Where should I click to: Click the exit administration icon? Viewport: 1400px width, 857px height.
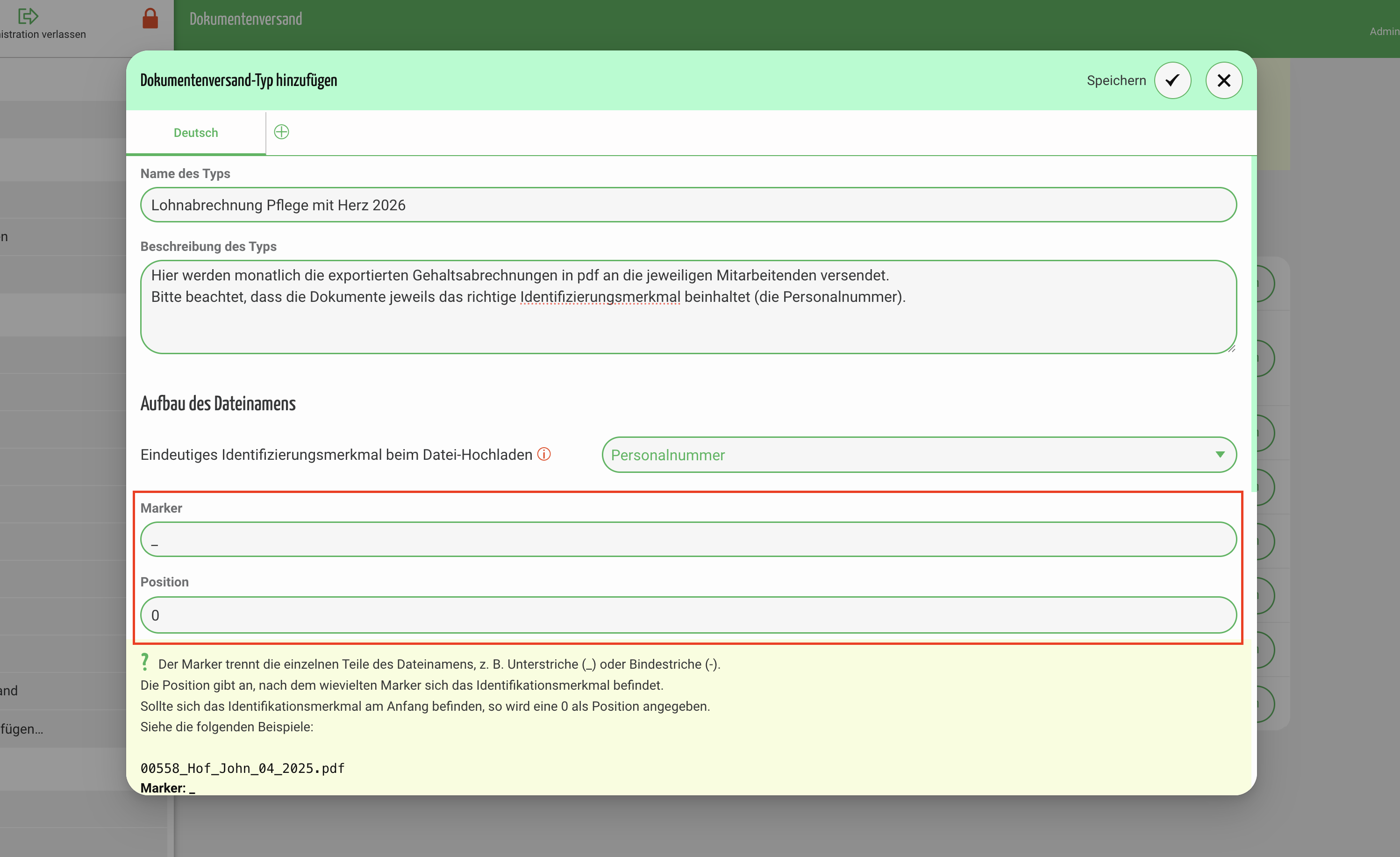[x=28, y=16]
